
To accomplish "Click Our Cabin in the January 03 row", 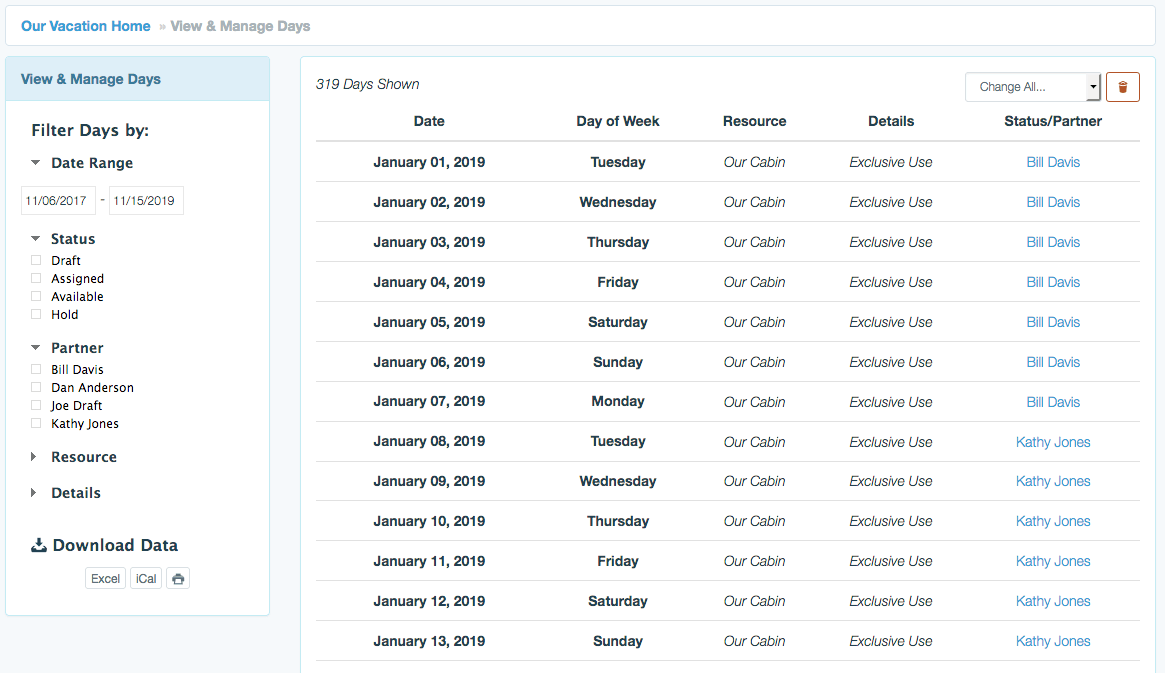I will pos(754,242).
